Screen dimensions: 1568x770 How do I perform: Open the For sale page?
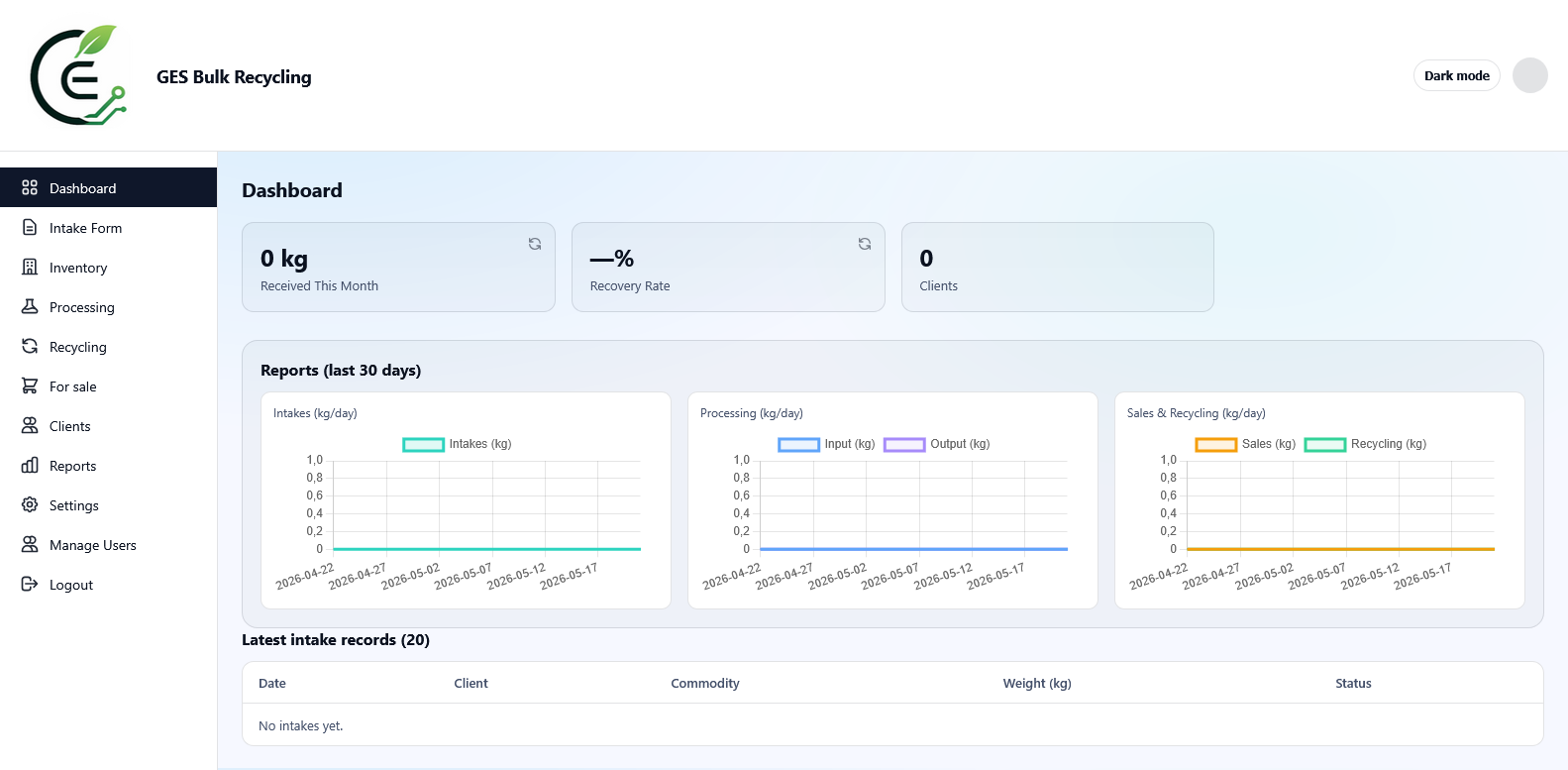tap(109, 385)
